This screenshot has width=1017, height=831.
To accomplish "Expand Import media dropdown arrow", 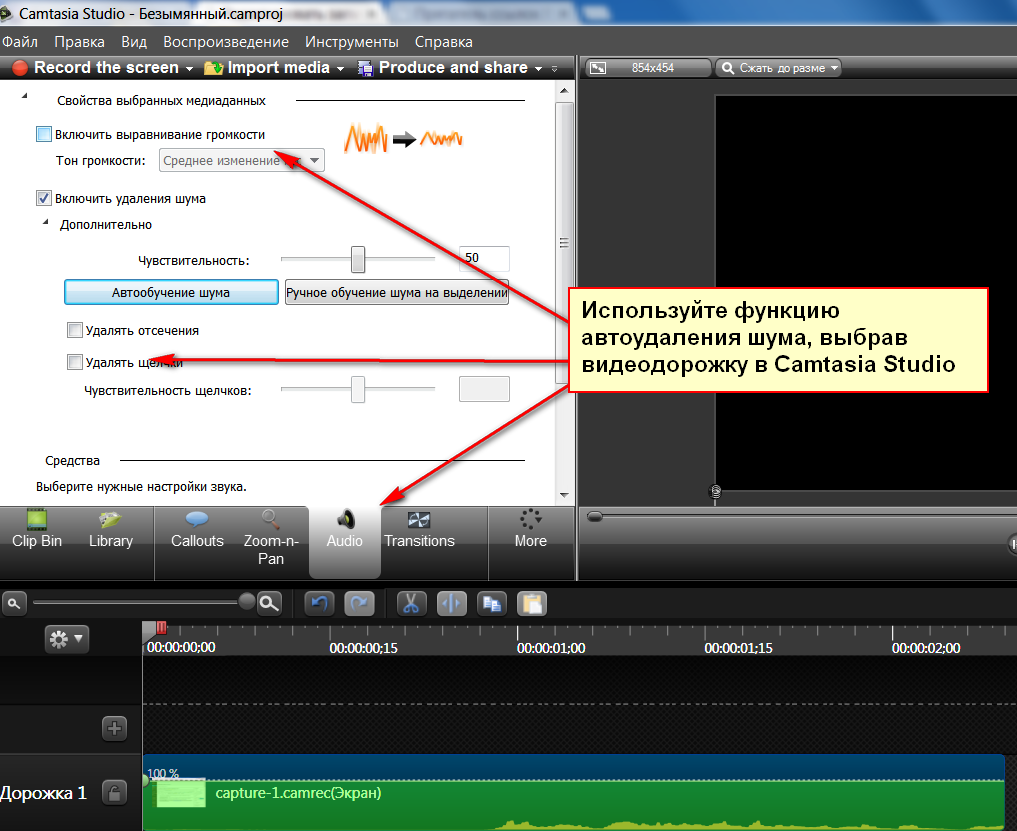I will tap(341, 69).
